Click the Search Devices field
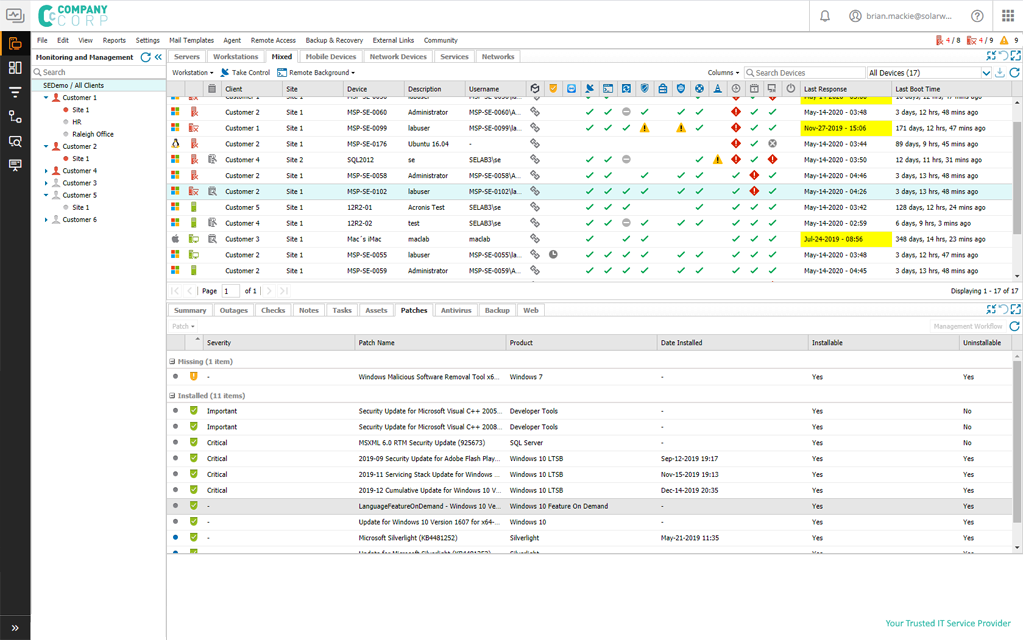1024x640 pixels. click(805, 72)
